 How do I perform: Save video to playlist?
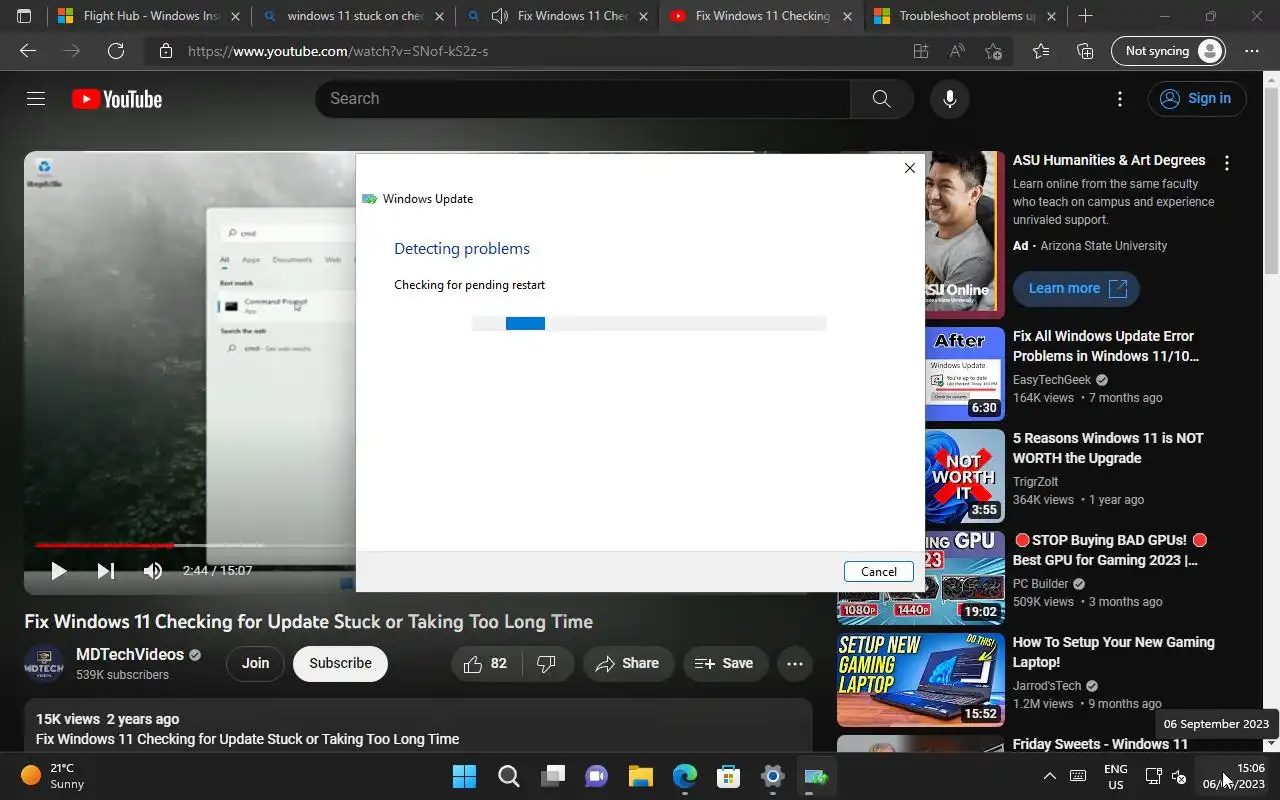[x=724, y=663]
